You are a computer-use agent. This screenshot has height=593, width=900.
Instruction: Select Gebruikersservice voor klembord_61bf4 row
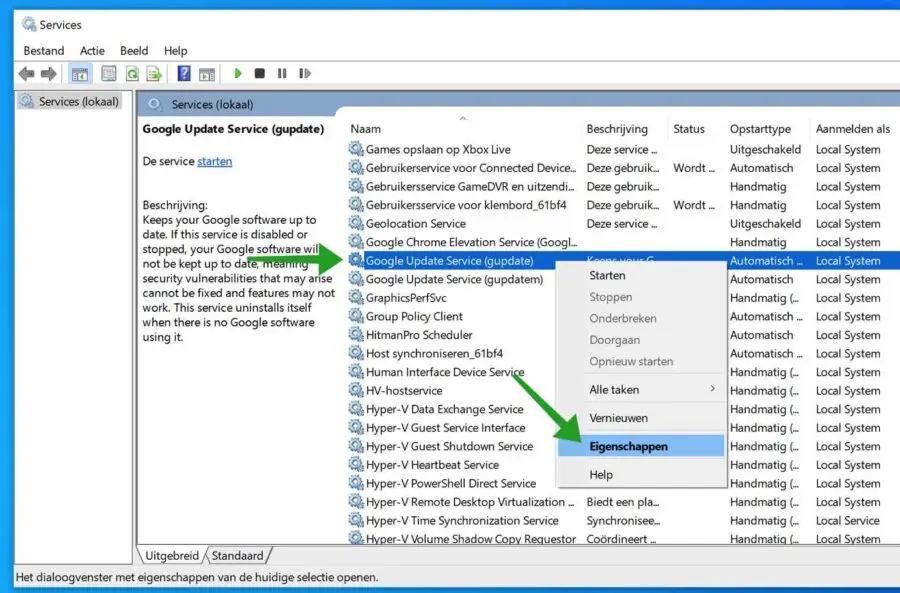pos(623,205)
